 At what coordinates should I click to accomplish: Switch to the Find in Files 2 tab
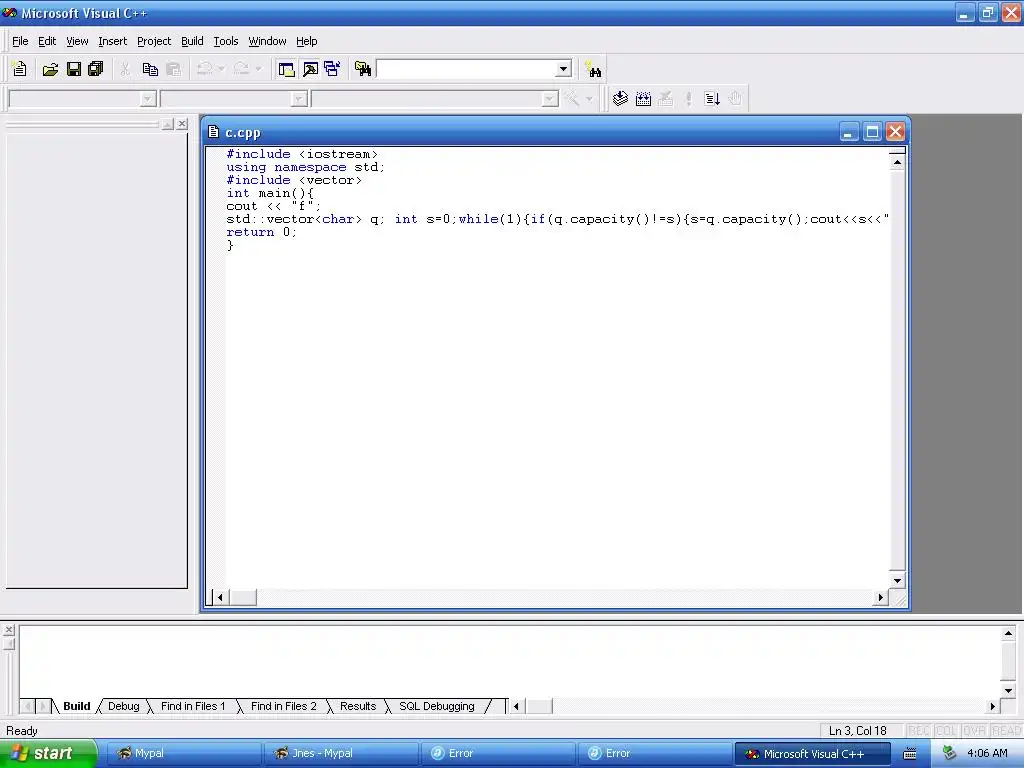click(x=283, y=706)
